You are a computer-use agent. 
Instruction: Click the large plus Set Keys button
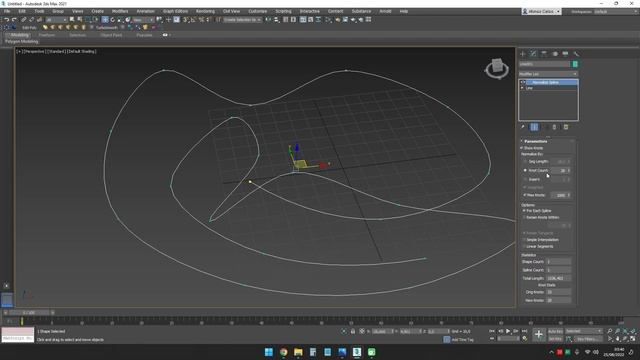coord(539,334)
